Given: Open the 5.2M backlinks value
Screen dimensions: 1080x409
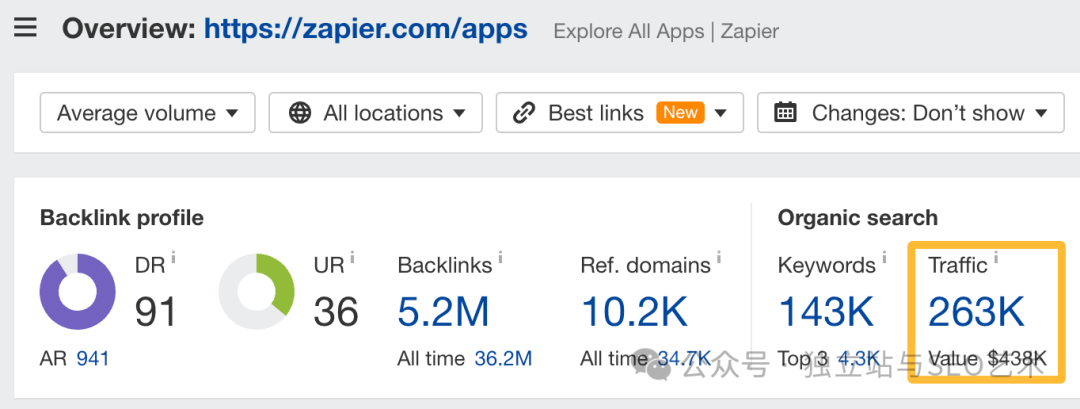Looking at the screenshot, I should coord(444,312).
